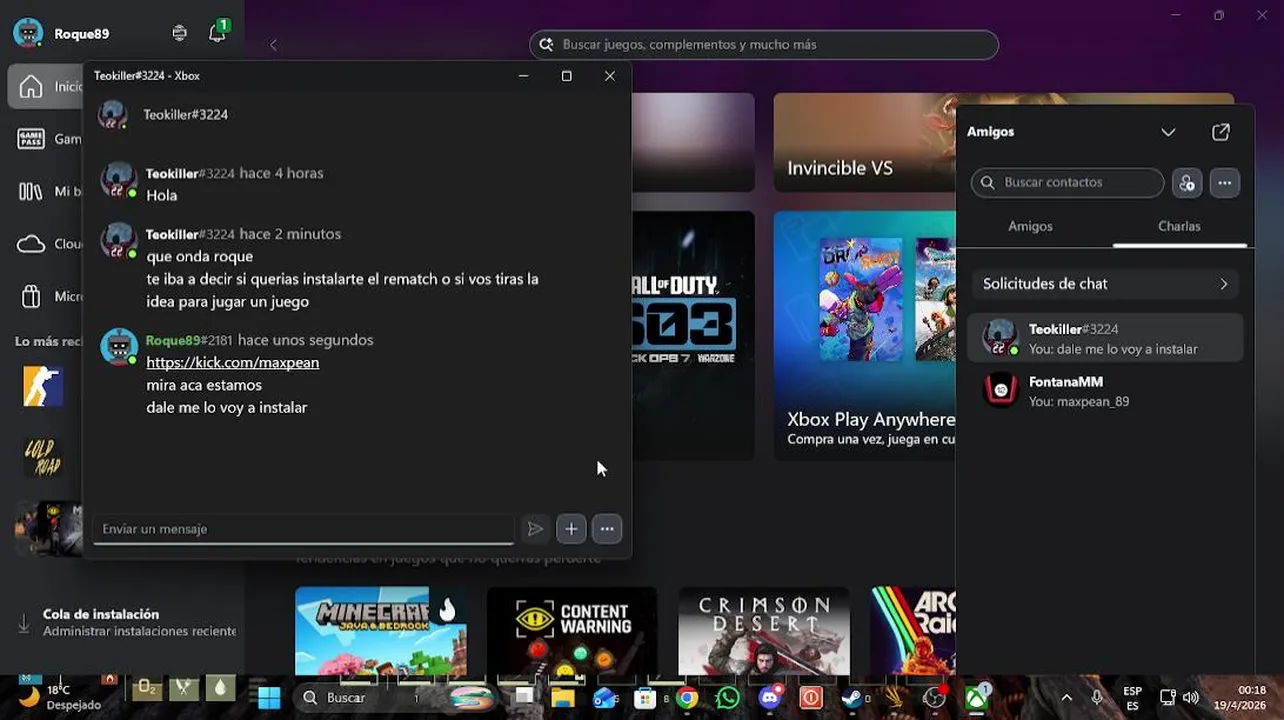This screenshot has width=1284, height=720.
Task: Click the microphone icon in system tray
Action: [x=1097, y=697]
